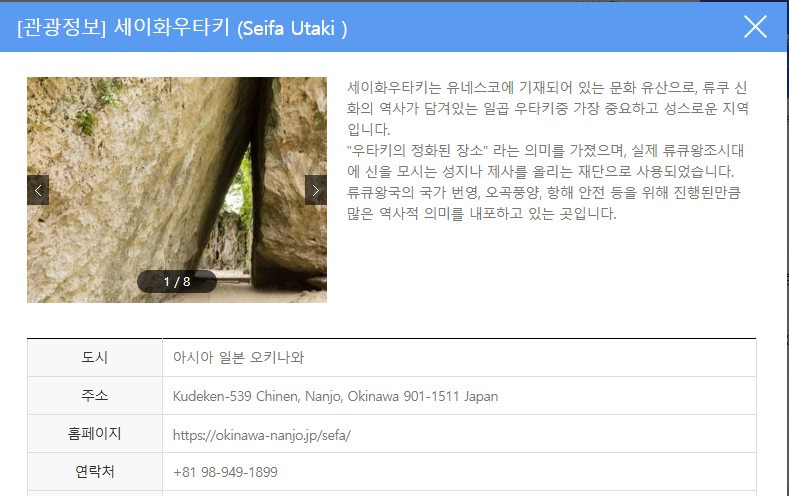This screenshot has width=789, height=496.
Task: Click the 홈페이지 row header cell
Action: (95, 434)
